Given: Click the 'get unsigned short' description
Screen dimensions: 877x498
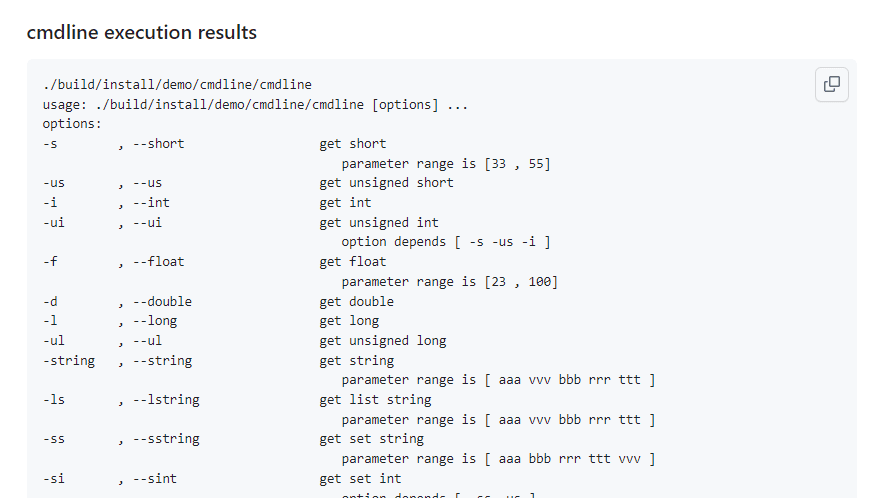Looking at the screenshot, I should click(x=386, y=183).
